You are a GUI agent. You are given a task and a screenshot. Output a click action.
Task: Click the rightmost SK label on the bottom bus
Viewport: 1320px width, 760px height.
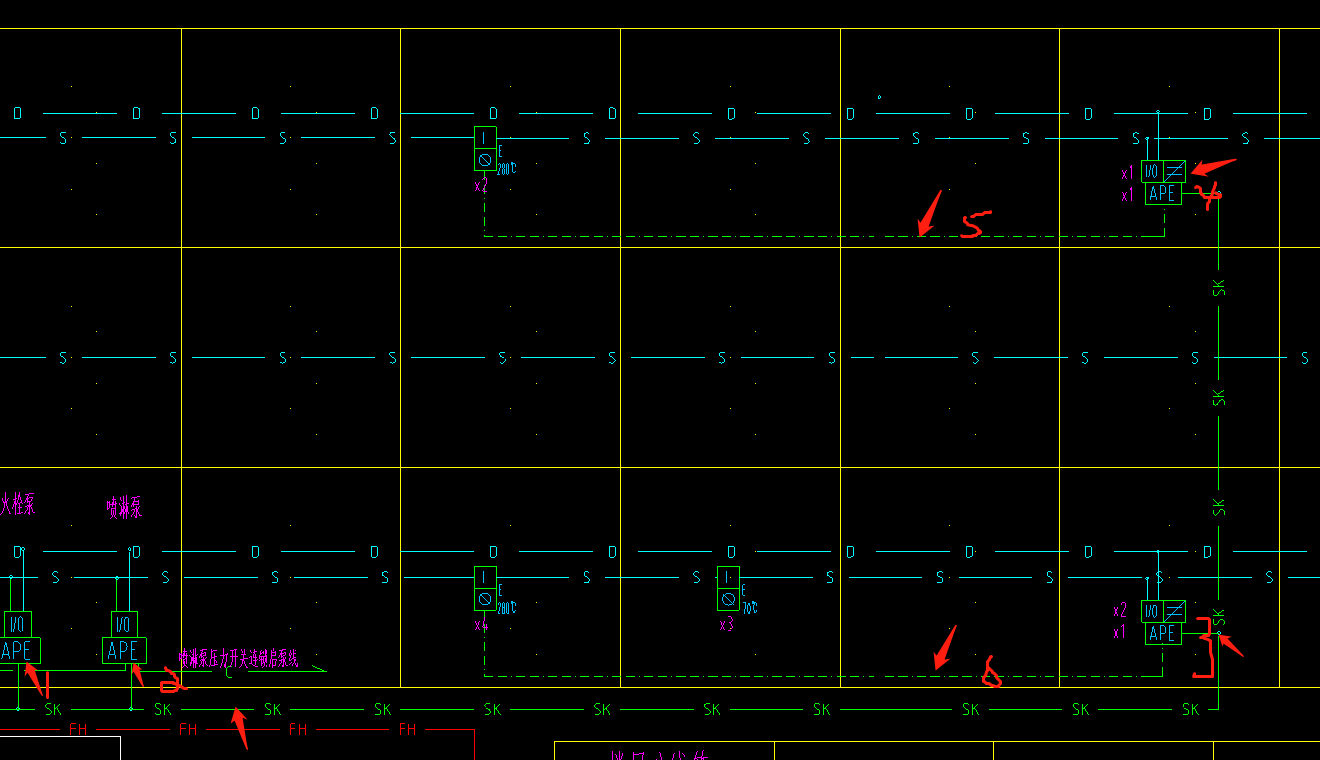tap(1190, 709)
